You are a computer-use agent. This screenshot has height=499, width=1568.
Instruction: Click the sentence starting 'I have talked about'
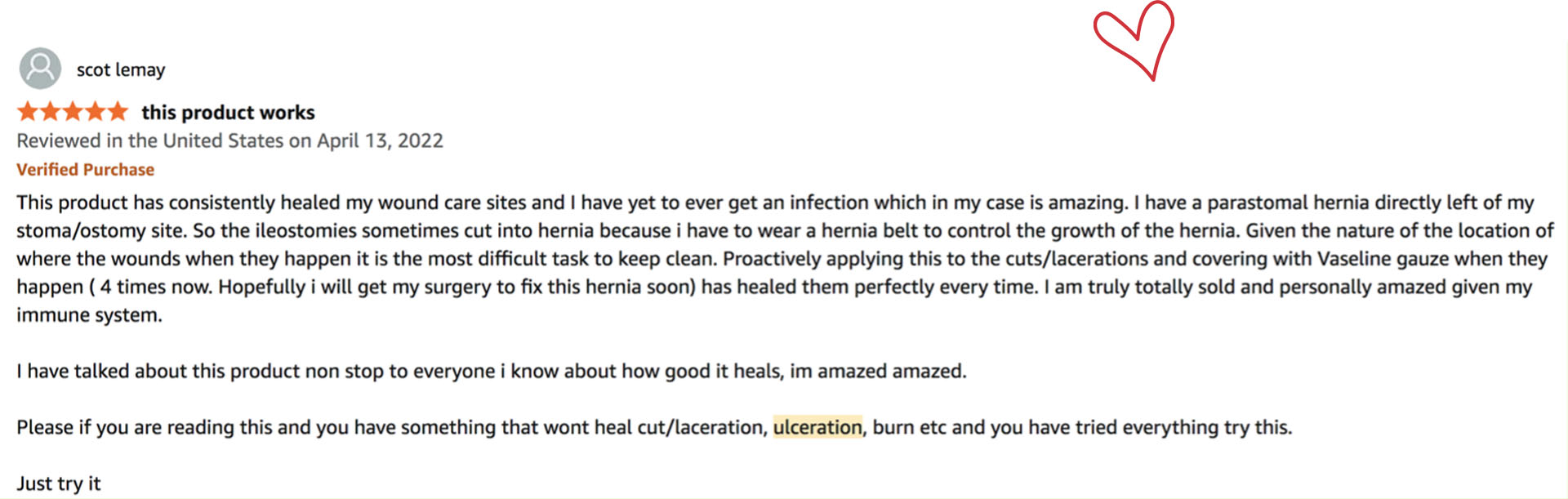pos(490,372)
